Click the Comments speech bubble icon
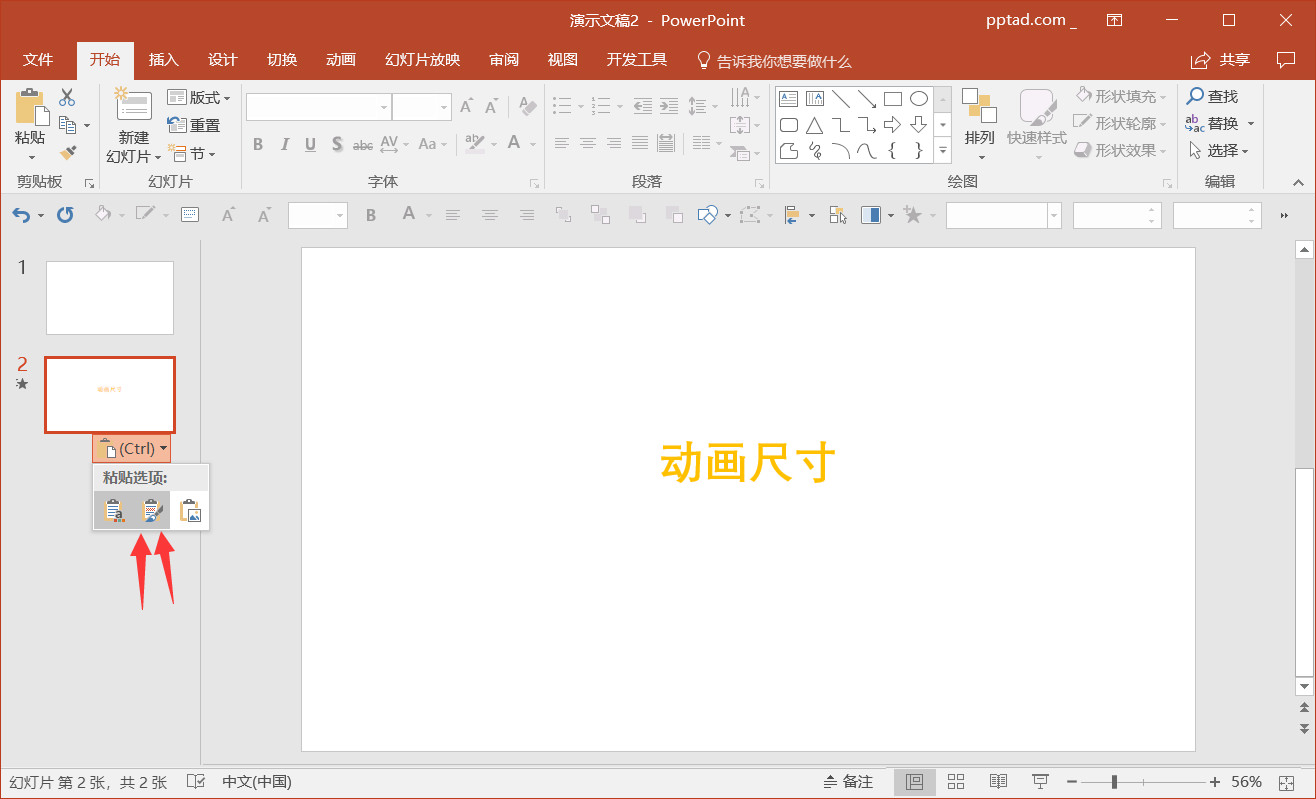This screenshot has height=799, width=1316. point(1286,60)
